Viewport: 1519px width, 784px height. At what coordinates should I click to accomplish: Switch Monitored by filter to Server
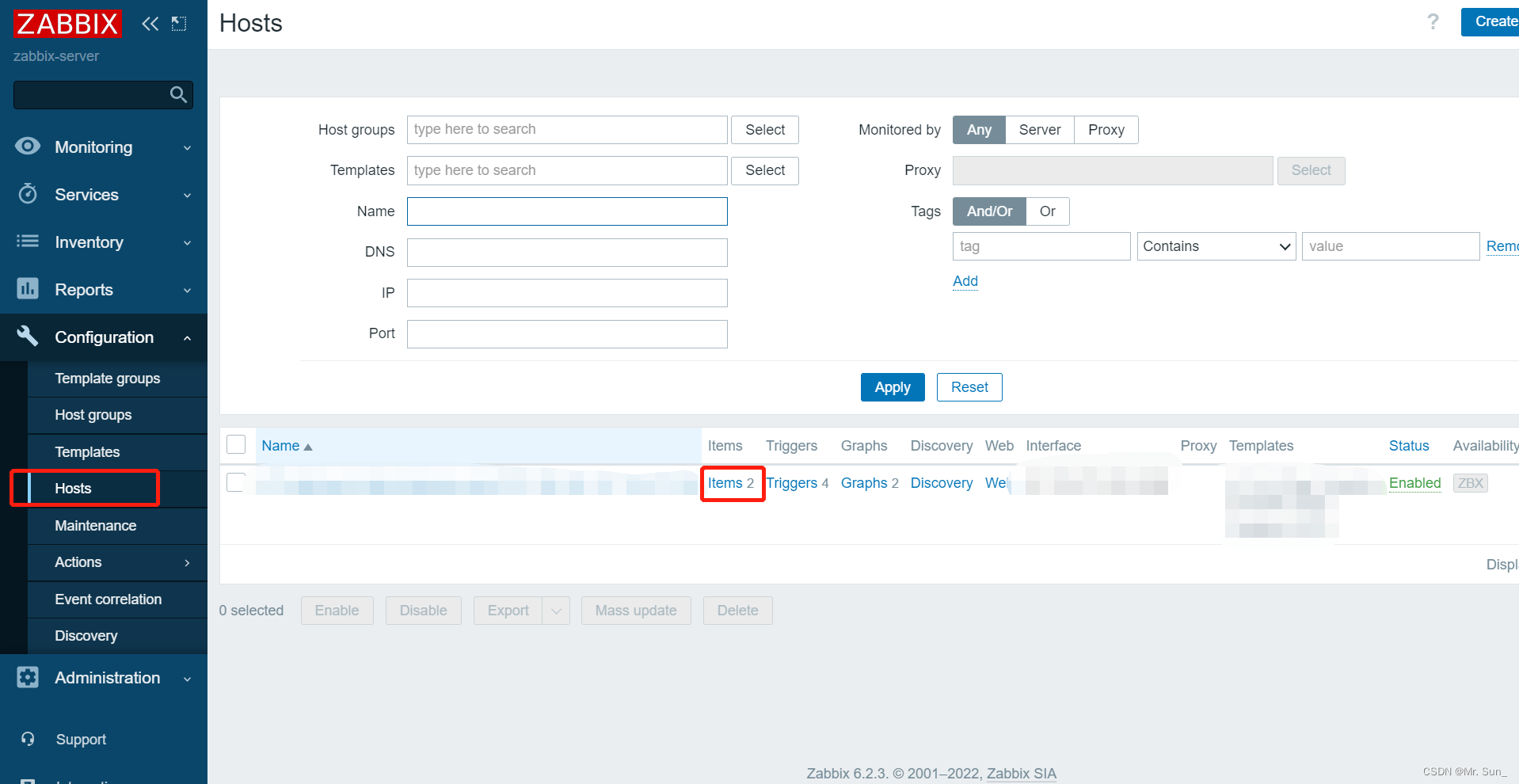[1039, 129]
